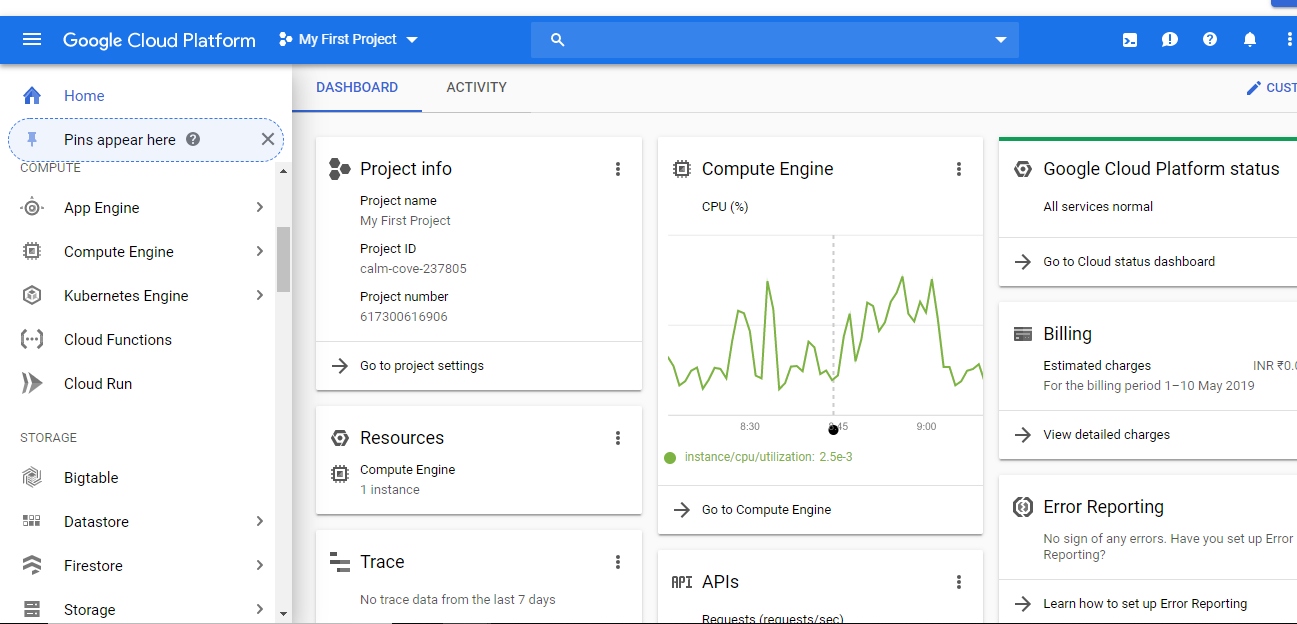The width and height of the screenshot is (1297, 624).
Task: Click the Cloud Run icon
Action: pyautogui.click(x=32, y=384)
